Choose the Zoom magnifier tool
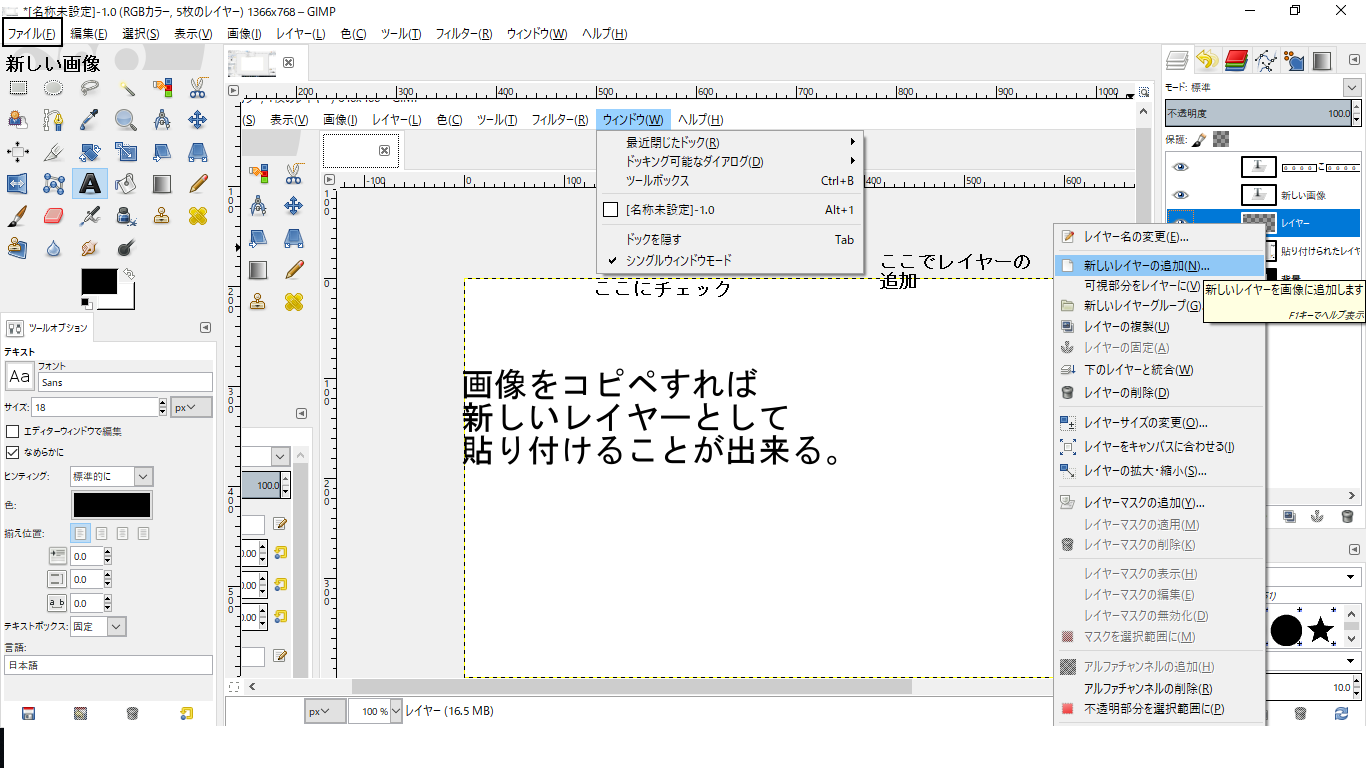 (x=126, y=120)
